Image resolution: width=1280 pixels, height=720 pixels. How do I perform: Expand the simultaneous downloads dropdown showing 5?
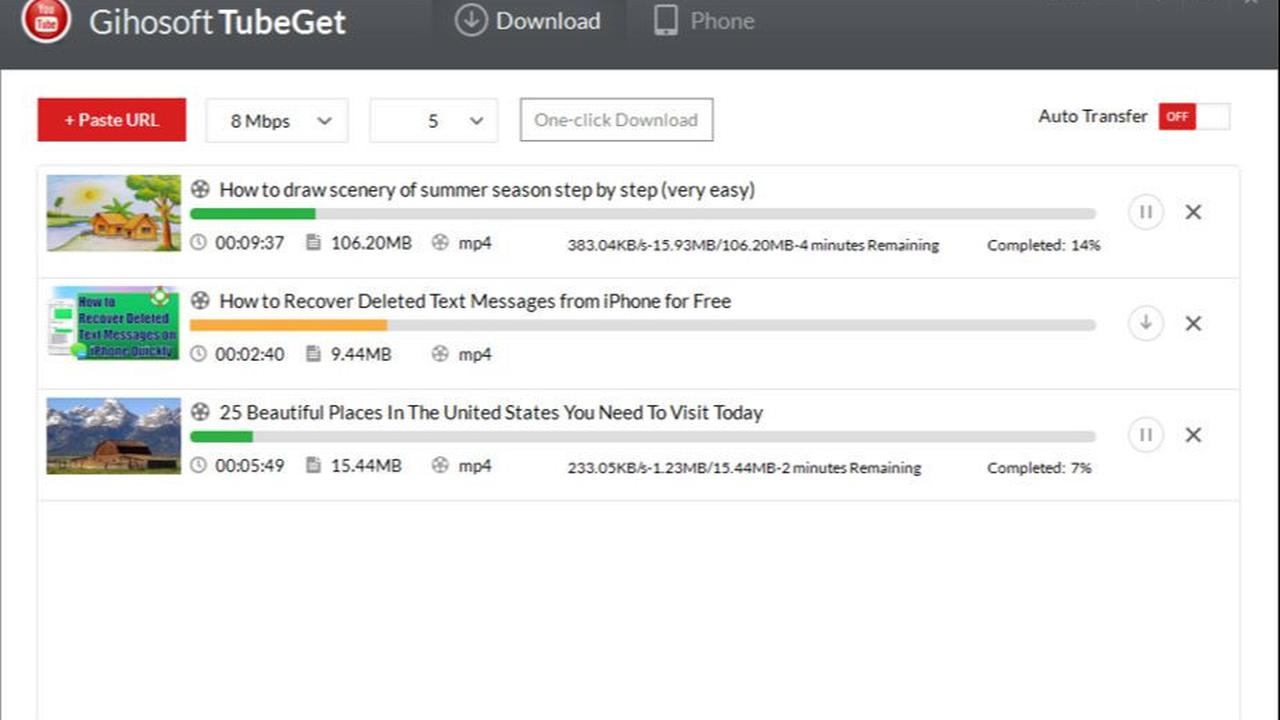pos(433,121)
